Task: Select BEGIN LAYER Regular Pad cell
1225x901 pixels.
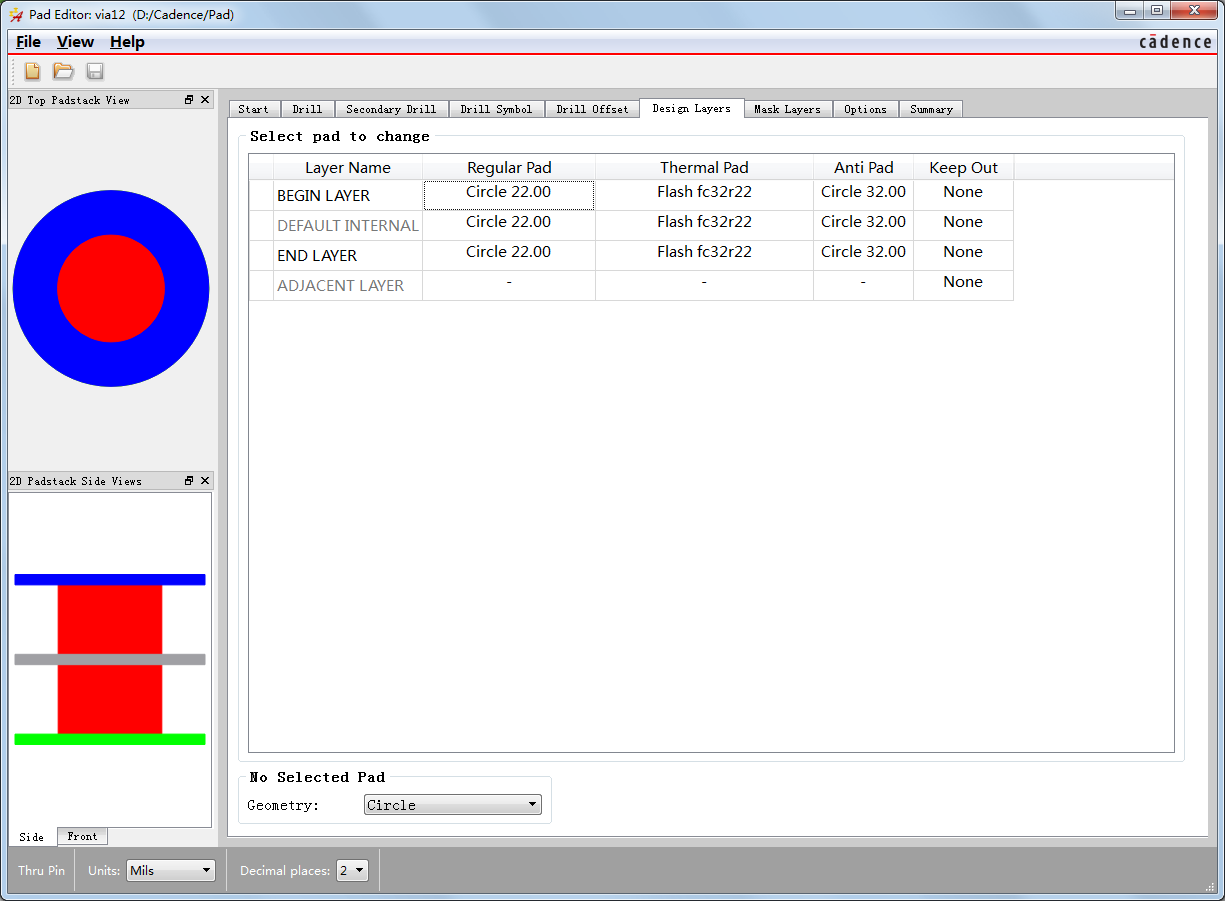Action: click(x=508, y=193)
